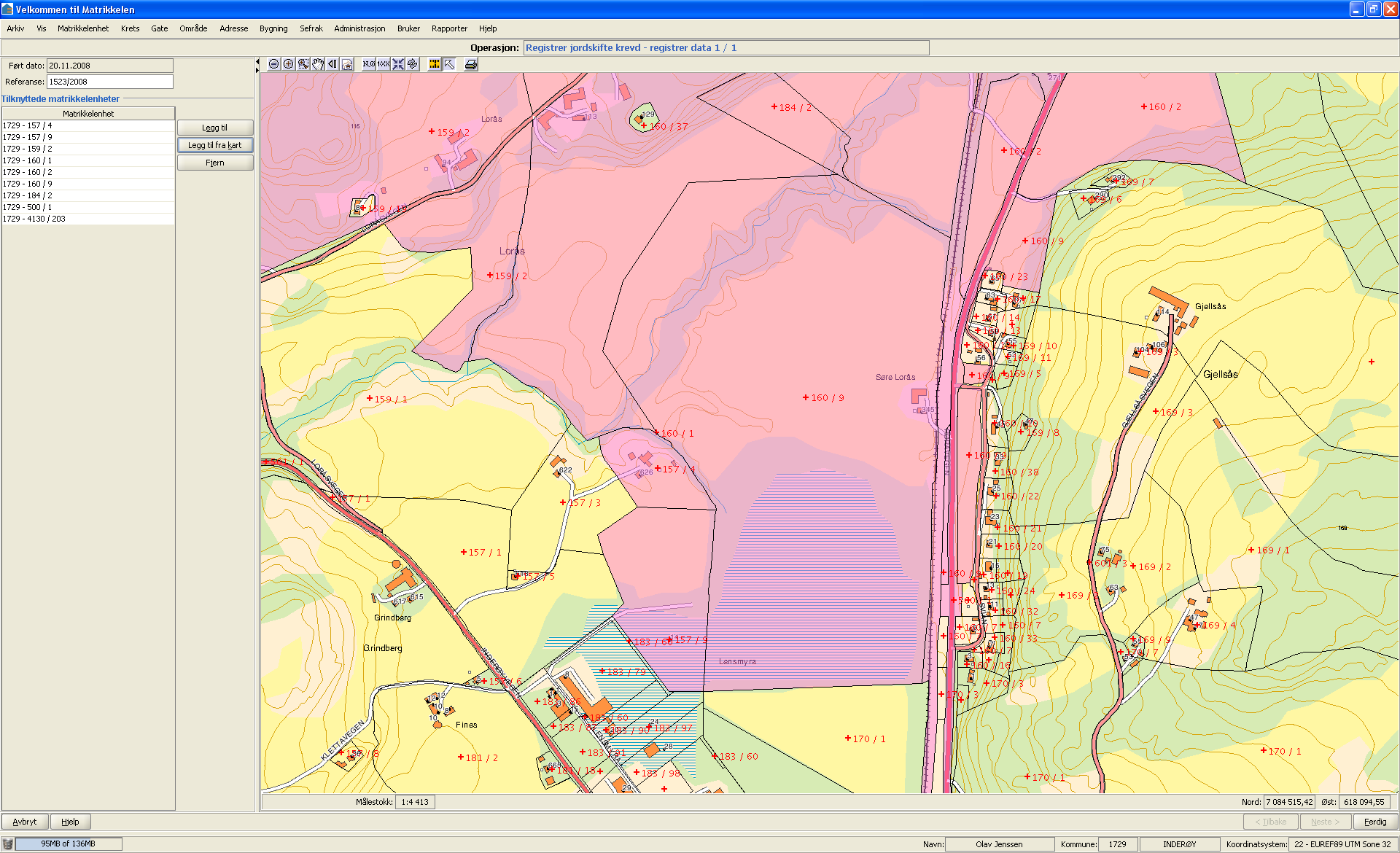1400x853 pixels.
Task: Open the Matrikkelenhet menu
Action: (x=83, y=28)
